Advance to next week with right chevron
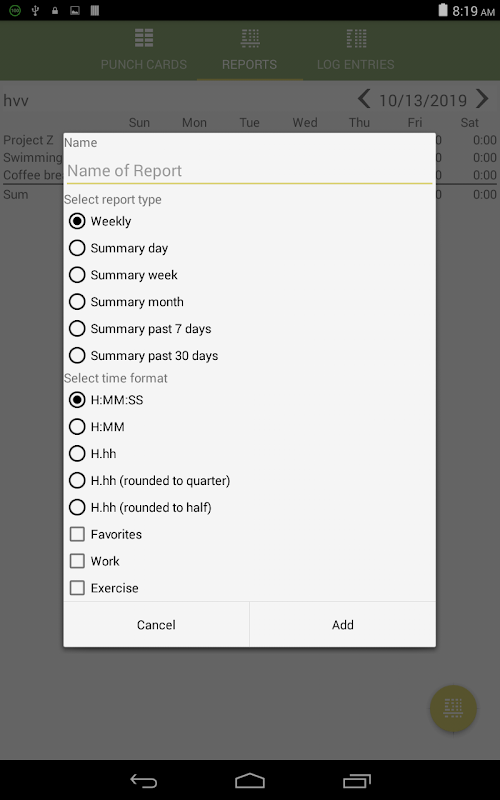Viewport: 500px width, 800px height. [x=482, y=99]
